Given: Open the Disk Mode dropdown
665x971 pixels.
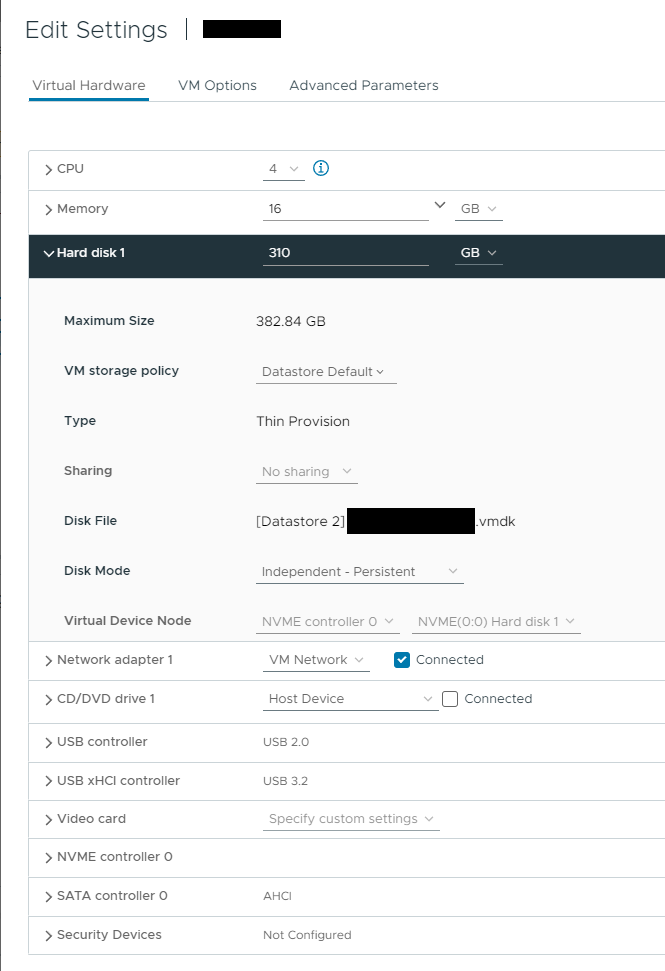Looking at the screenshot, I should point(358,571).
